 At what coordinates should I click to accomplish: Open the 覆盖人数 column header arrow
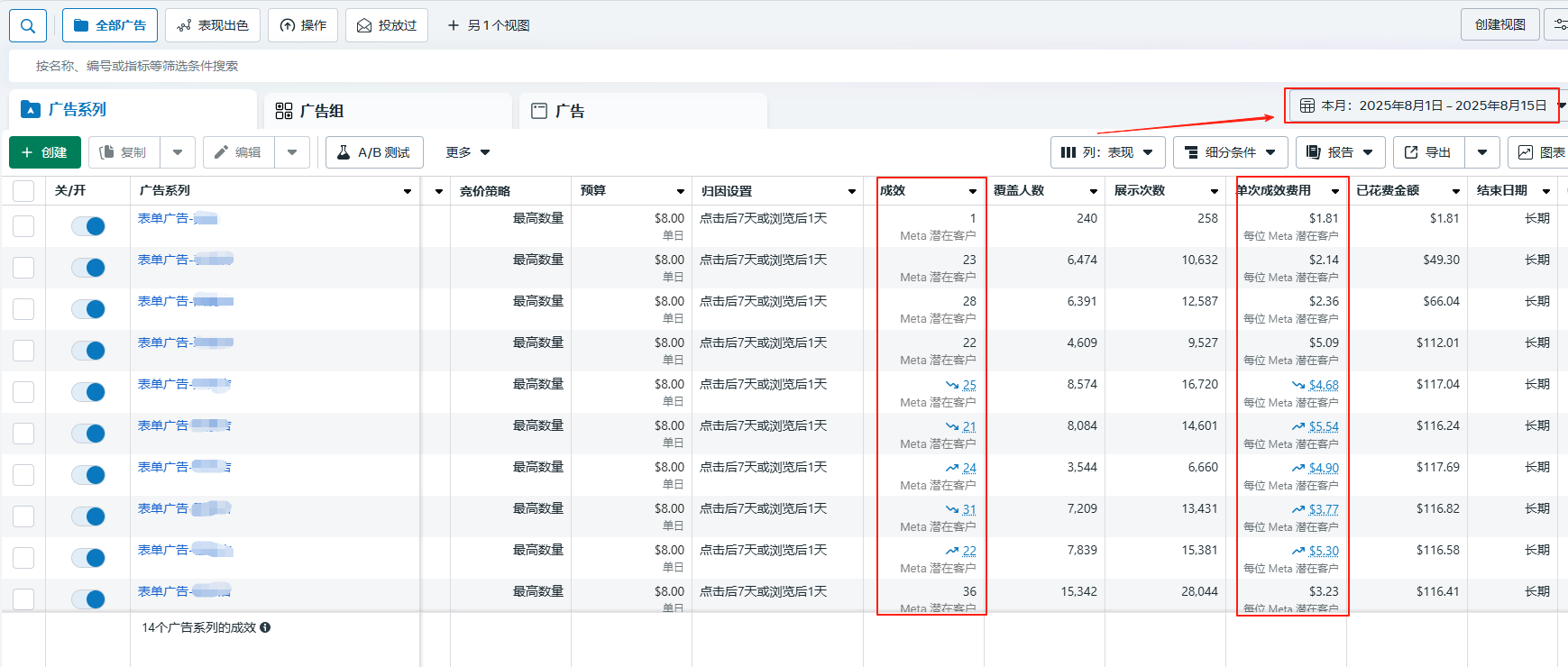pyautogui.click(x=1094, y=191)
